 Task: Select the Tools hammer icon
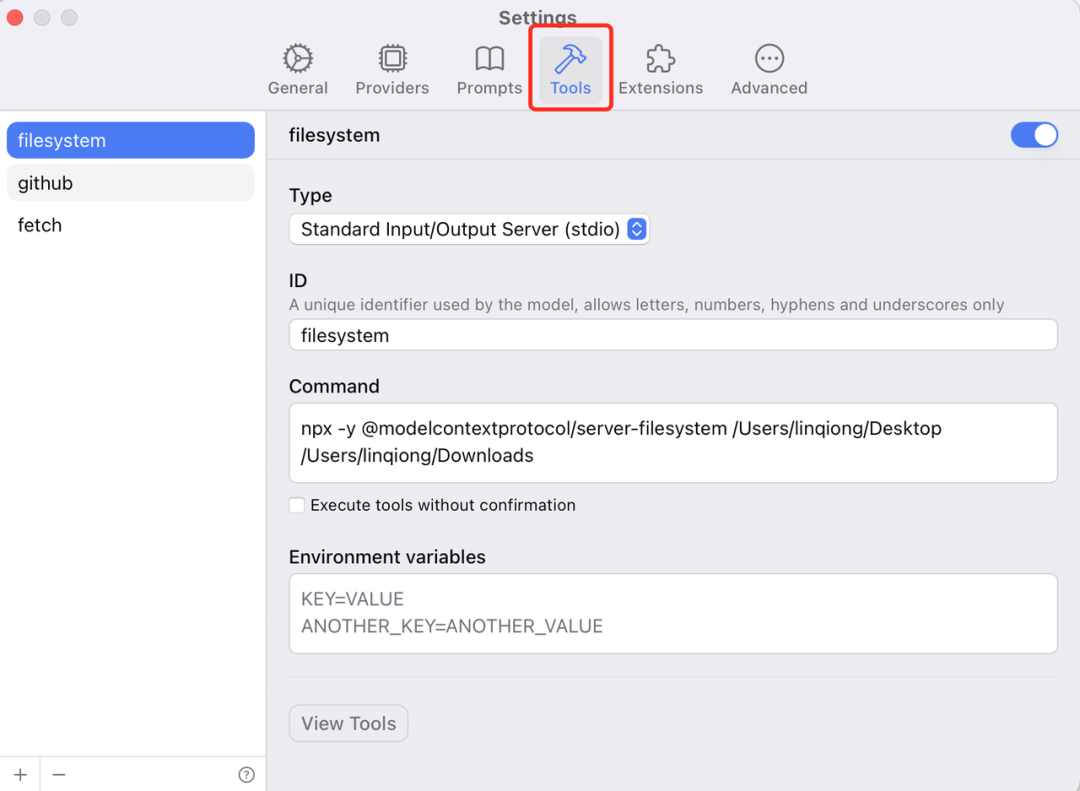click(570, 59)
